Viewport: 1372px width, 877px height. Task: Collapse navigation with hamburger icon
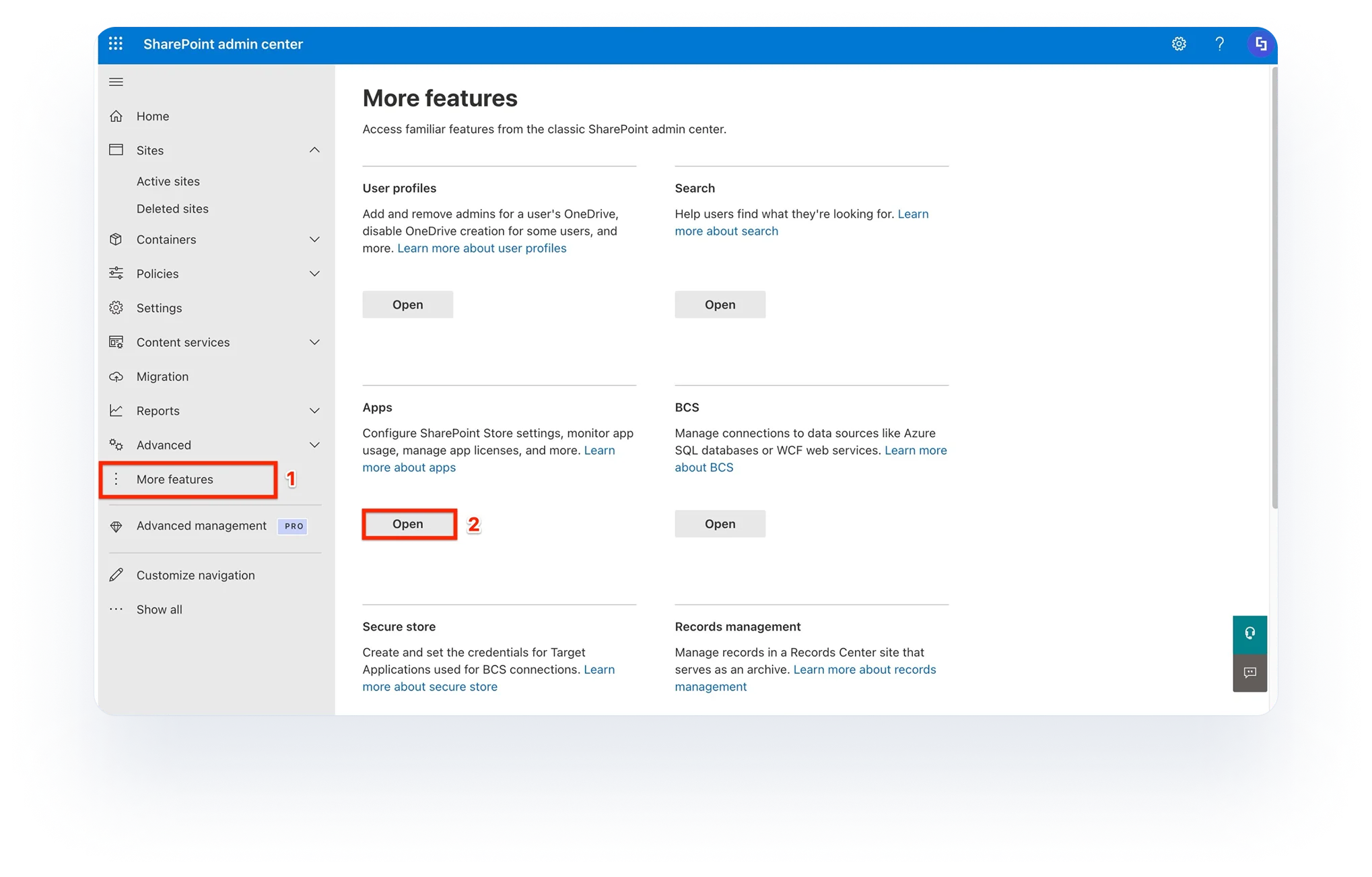pos(116,82)
